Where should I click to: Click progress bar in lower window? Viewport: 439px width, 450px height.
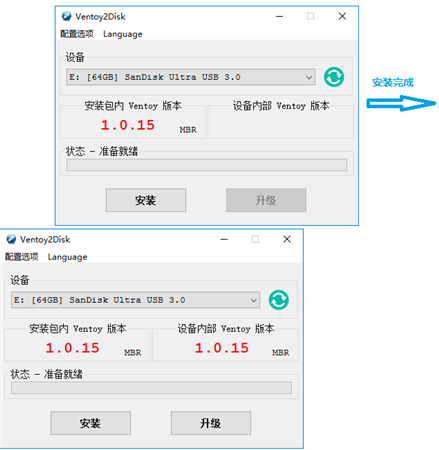point(151,388)
